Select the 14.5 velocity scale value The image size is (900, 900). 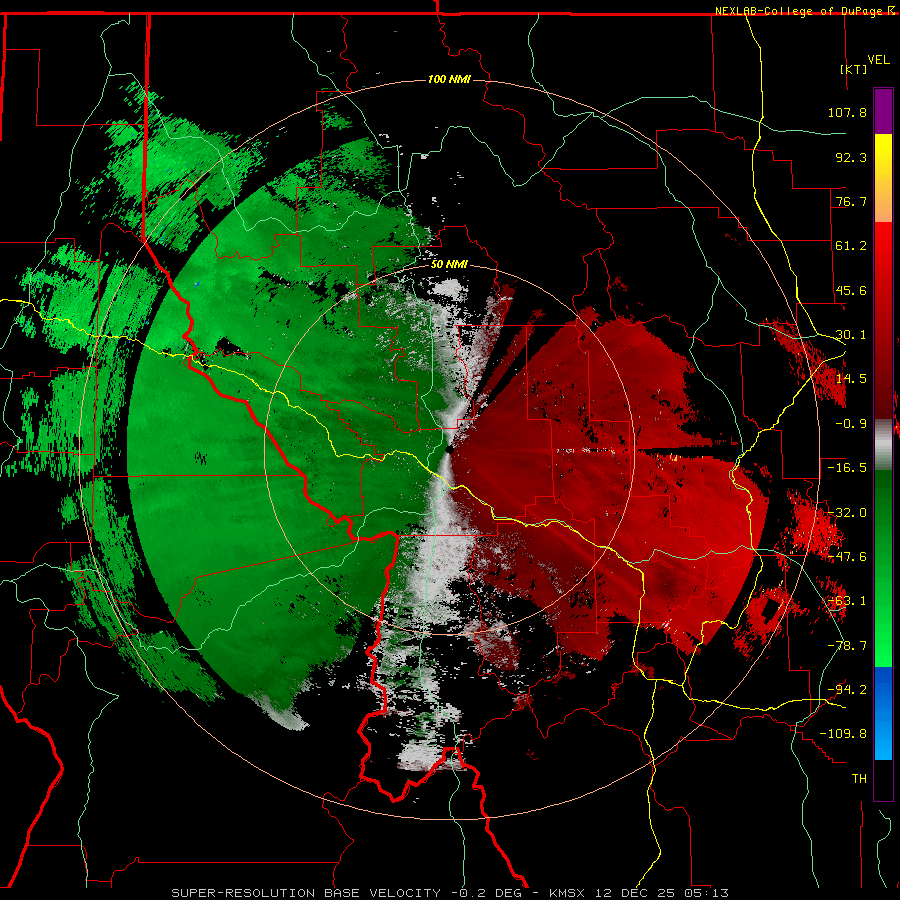tap(851, 379)
